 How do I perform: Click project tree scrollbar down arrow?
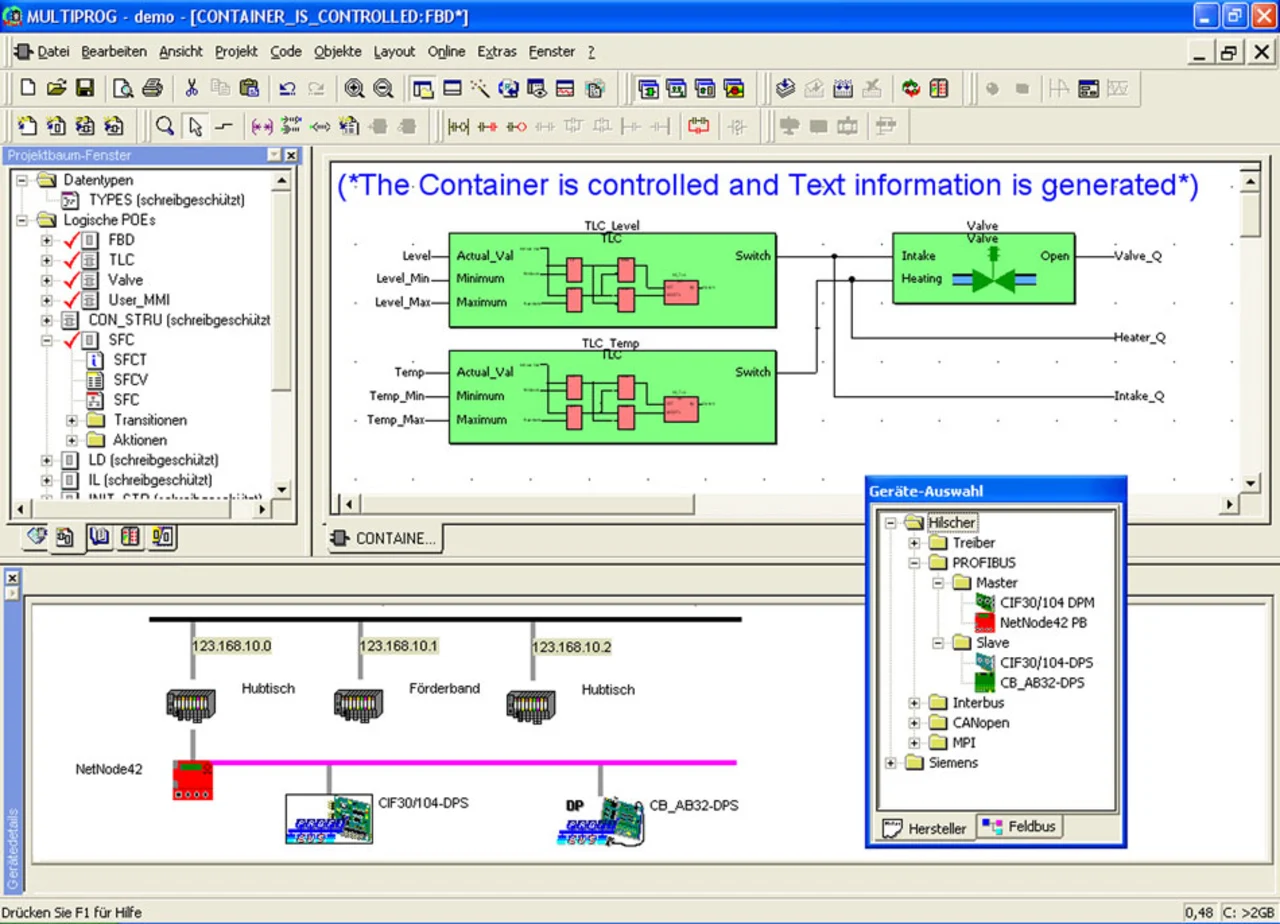[282, 489]
